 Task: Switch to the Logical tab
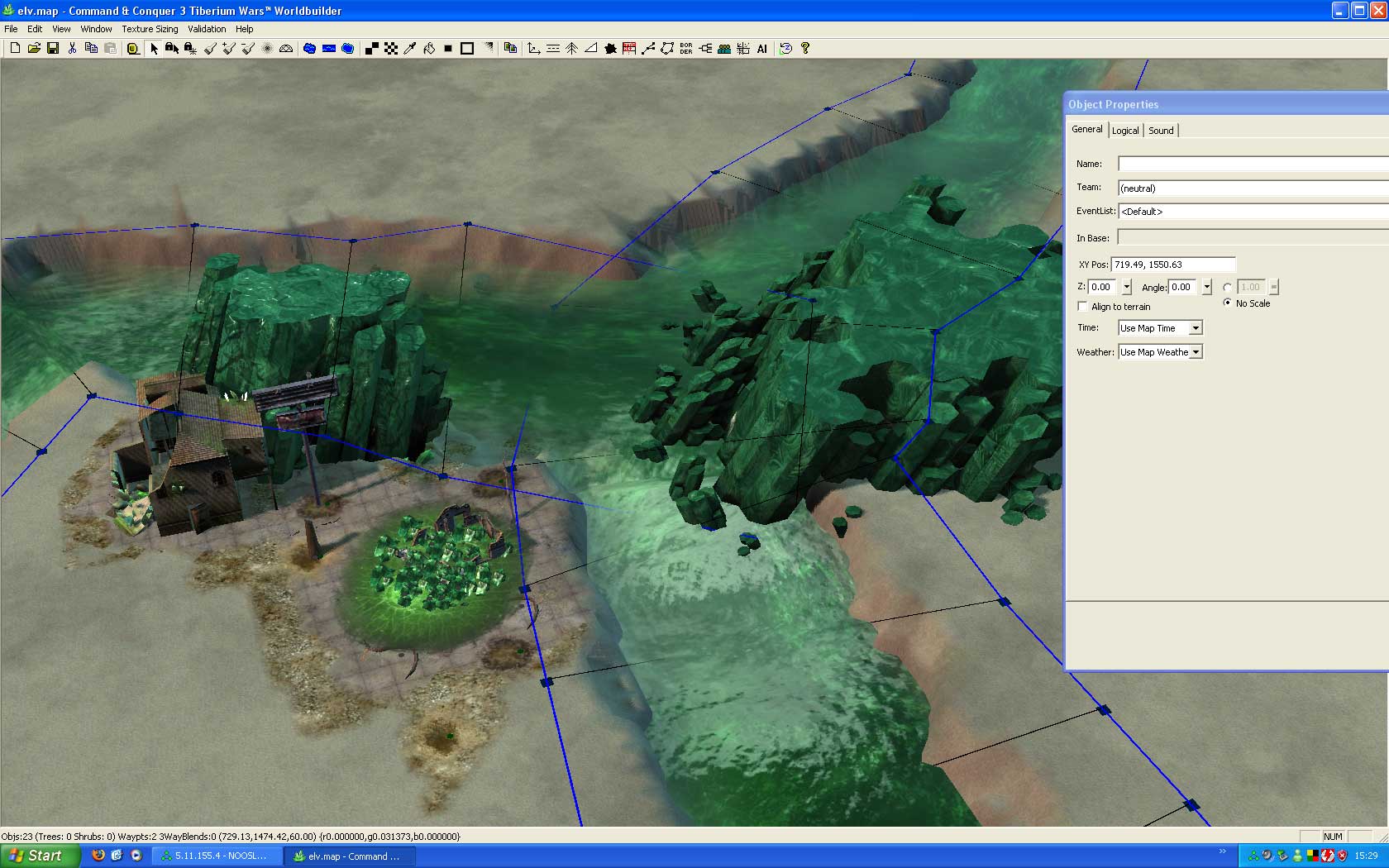[x=1125, y=131]
